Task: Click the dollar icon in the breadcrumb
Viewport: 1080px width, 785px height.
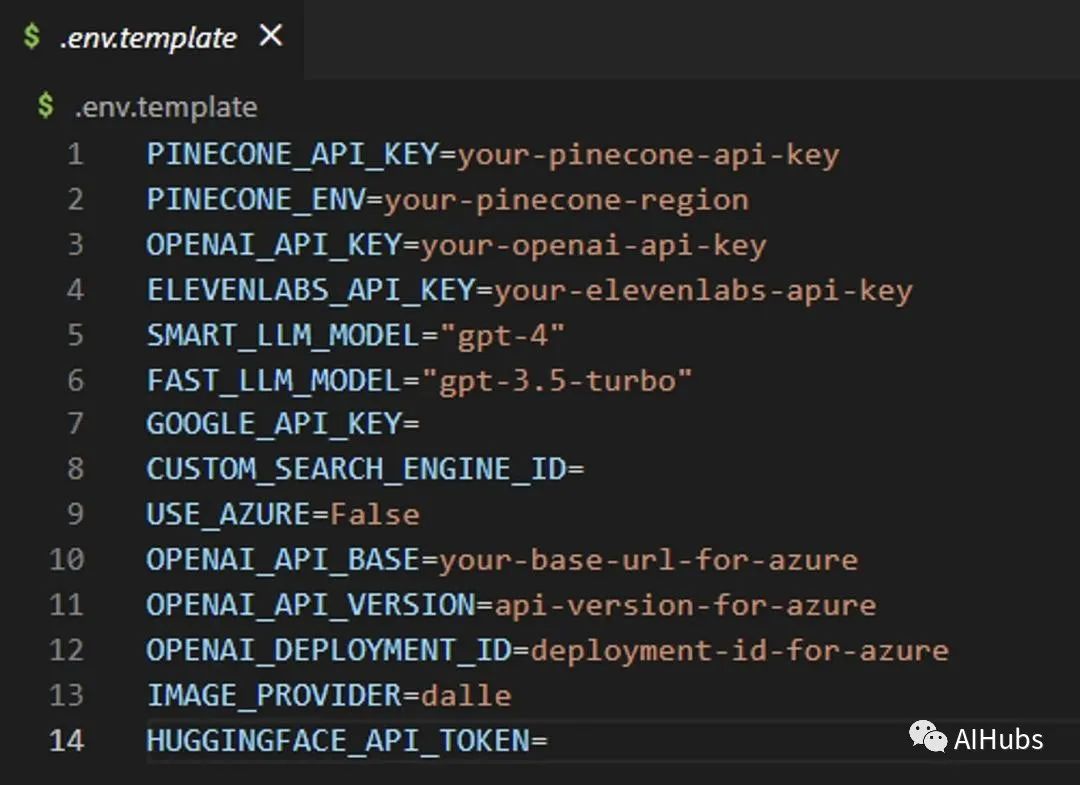Action: [45, 106]
